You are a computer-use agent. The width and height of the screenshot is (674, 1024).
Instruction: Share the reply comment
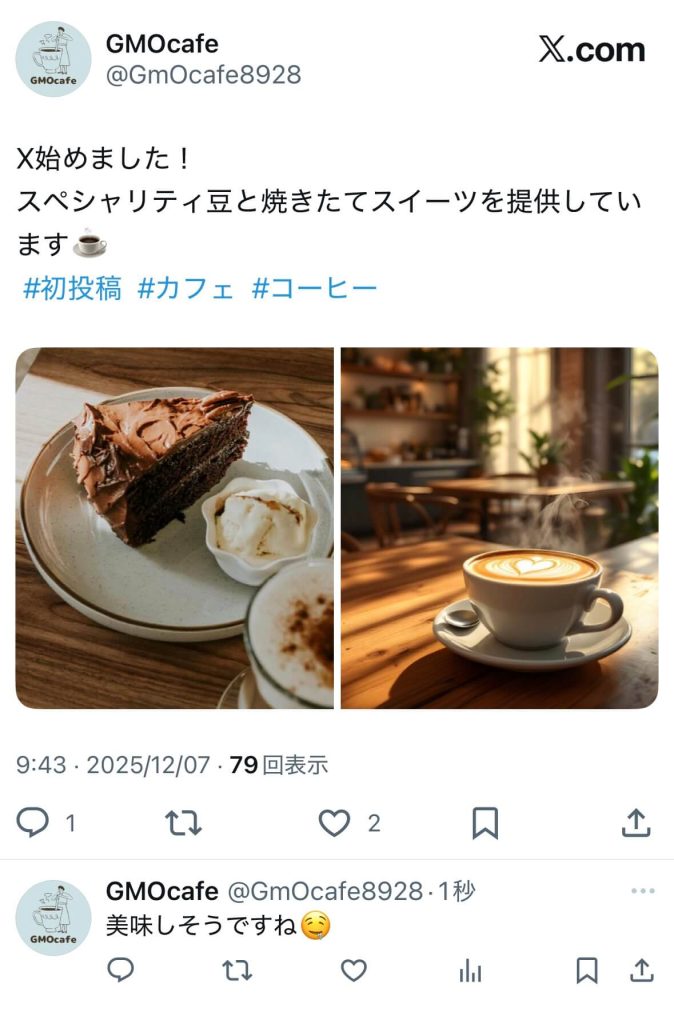[x=642, y=970]
